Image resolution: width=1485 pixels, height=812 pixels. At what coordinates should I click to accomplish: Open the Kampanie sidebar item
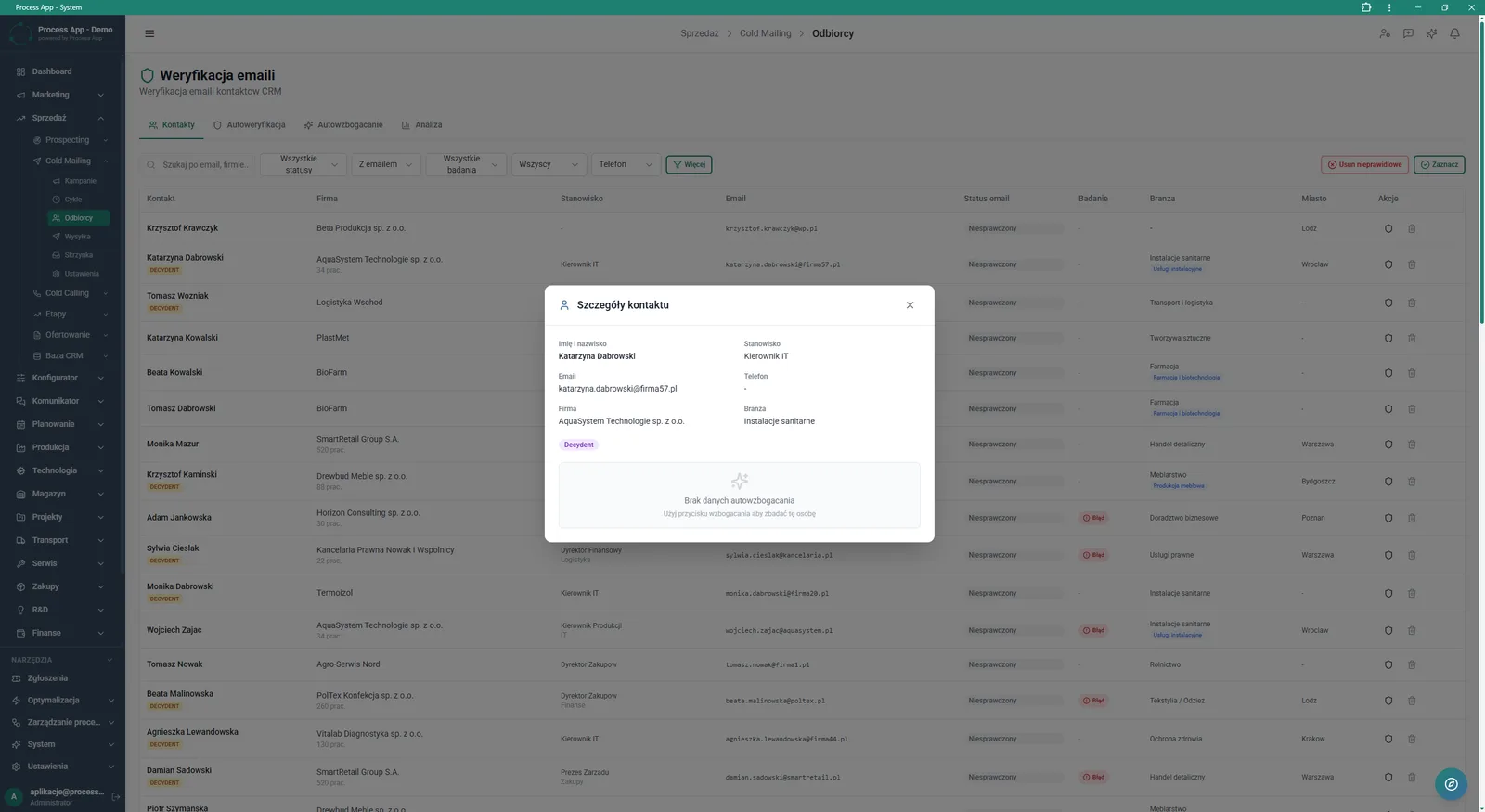[x=79, y=181]
